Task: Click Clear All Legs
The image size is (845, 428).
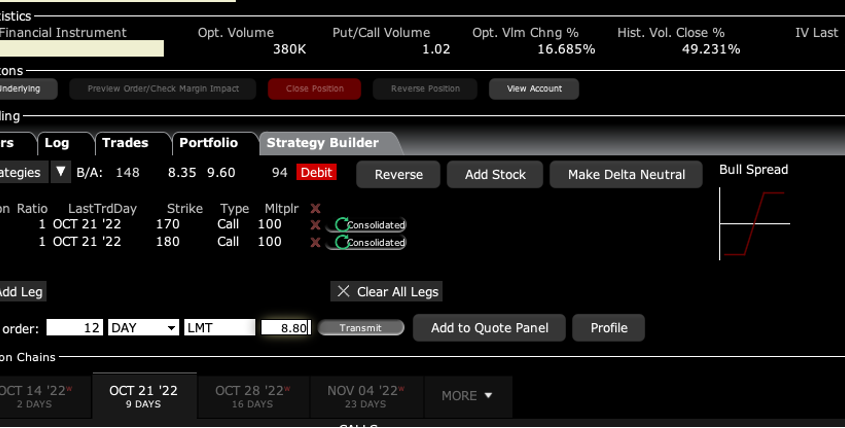Action: [x=386, y=292]
